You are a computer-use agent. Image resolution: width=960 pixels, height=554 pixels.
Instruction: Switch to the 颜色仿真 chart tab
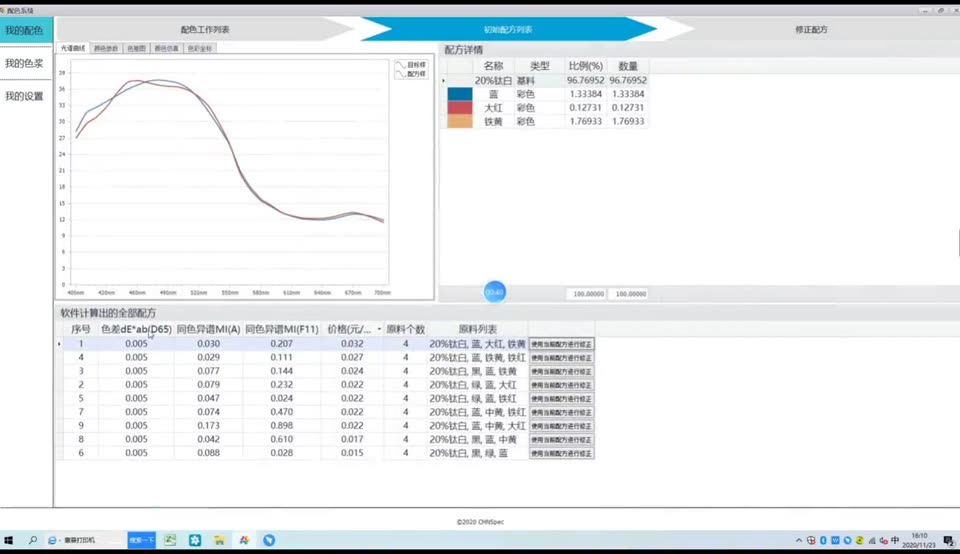pos(166,48)
